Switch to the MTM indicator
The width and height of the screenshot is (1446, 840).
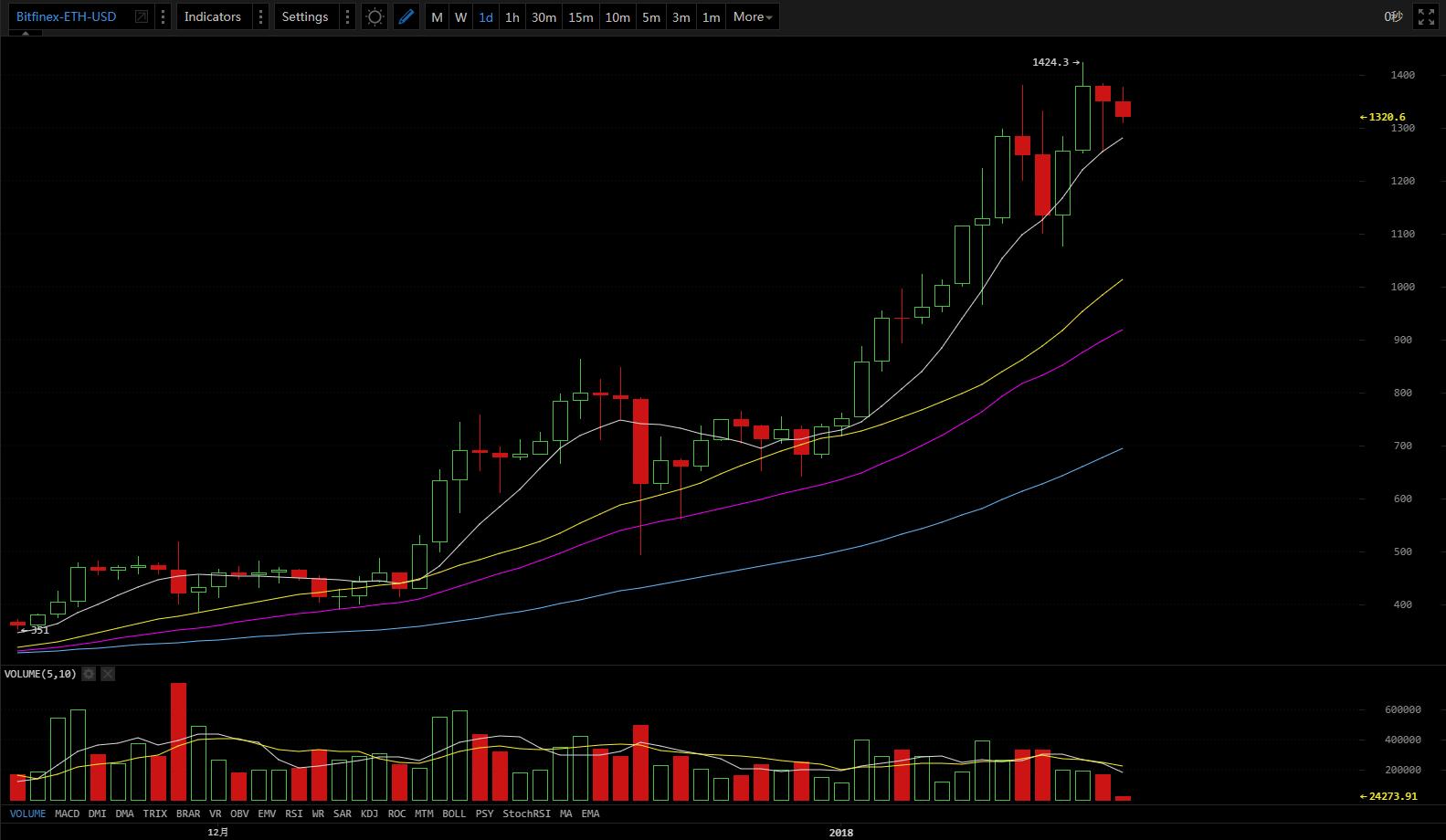click(x=424, y=814)
